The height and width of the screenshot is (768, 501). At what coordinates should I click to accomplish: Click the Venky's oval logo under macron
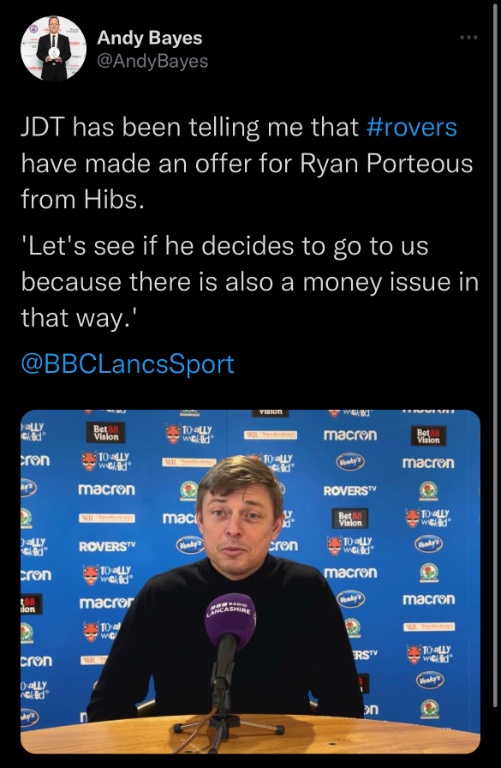click(350, 461)
